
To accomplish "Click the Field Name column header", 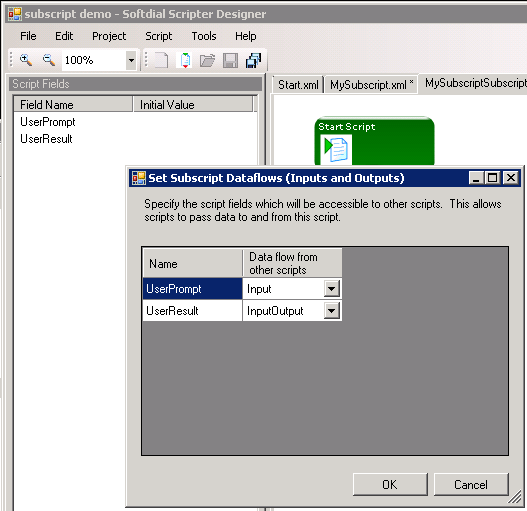I will coord(73,105).
